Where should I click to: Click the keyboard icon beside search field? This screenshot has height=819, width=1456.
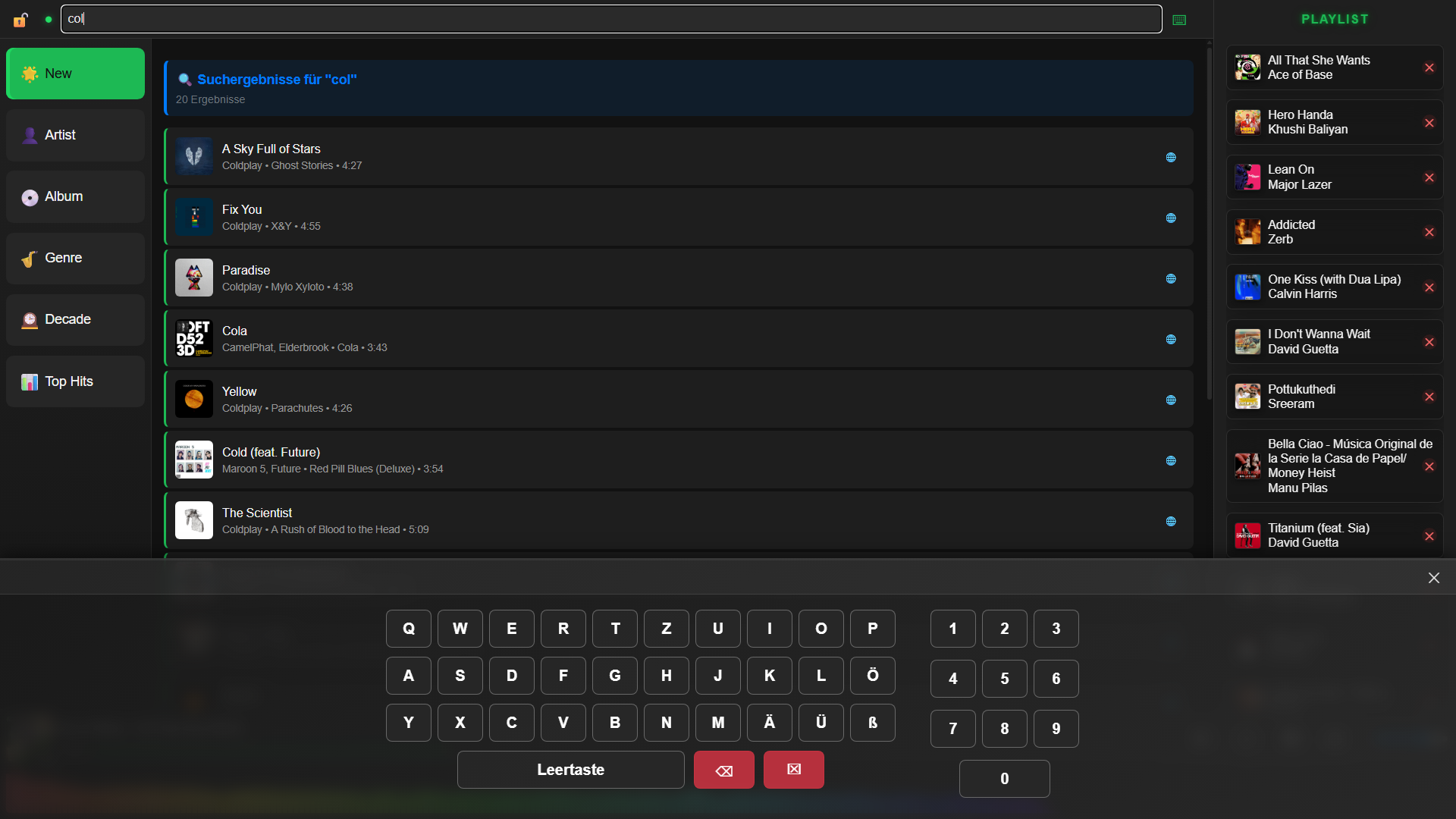1179,19
